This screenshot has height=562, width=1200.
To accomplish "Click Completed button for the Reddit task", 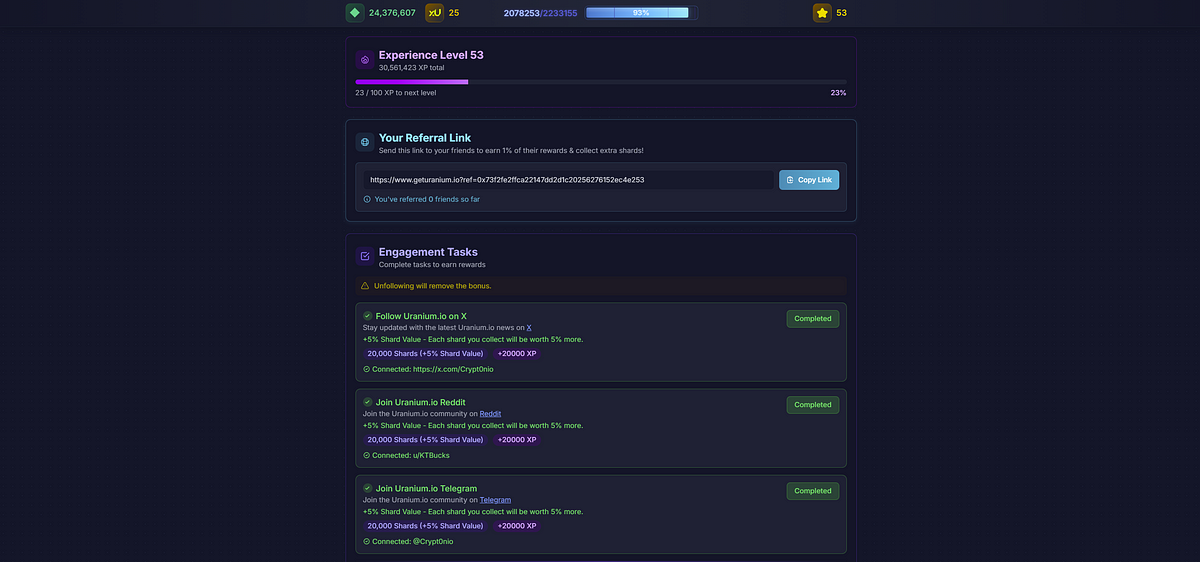I will (812, 405).
